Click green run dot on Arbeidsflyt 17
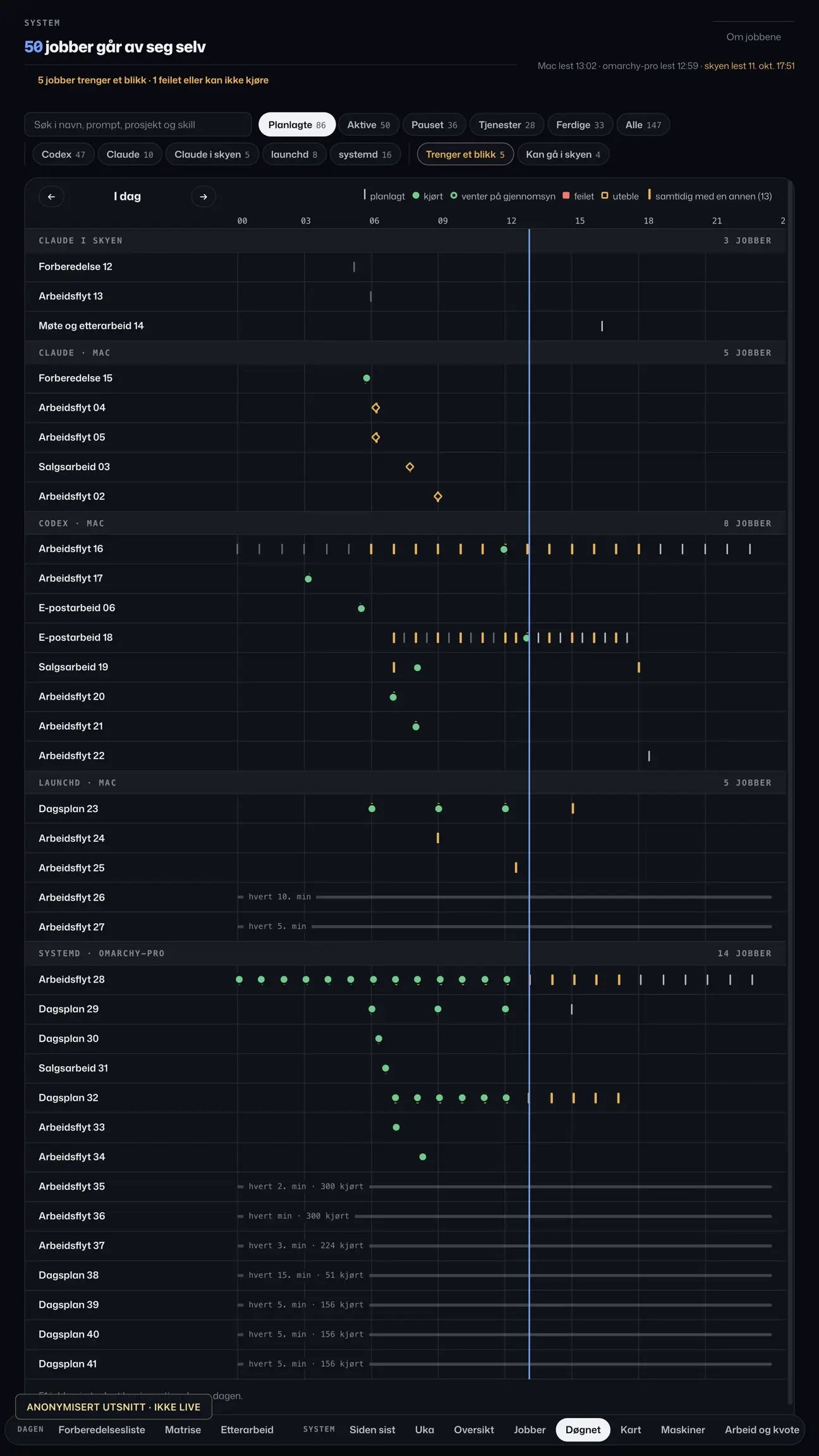Viewport: 819px width, 1456px height. click(x=308, y=579)
